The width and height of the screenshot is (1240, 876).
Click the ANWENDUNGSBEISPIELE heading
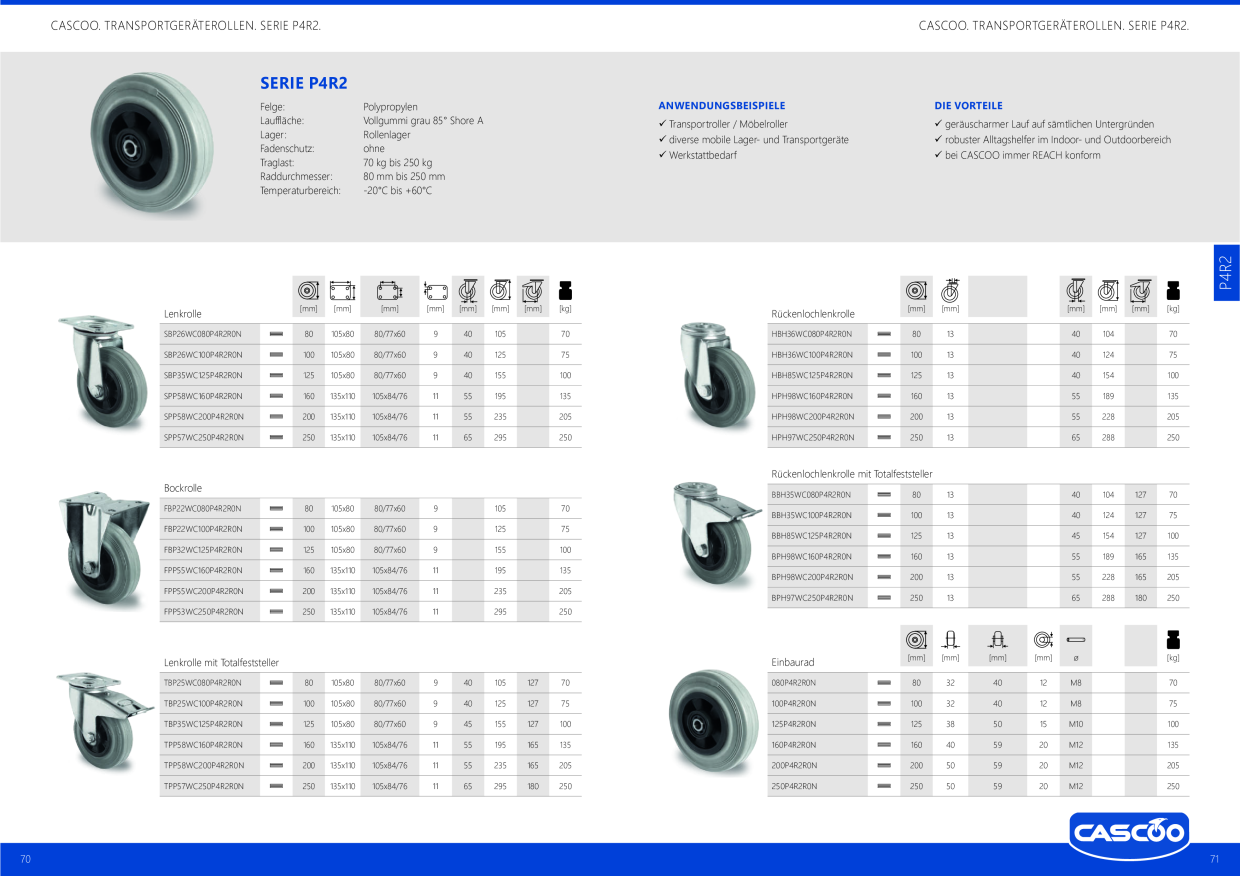click(x=722, y=105)
